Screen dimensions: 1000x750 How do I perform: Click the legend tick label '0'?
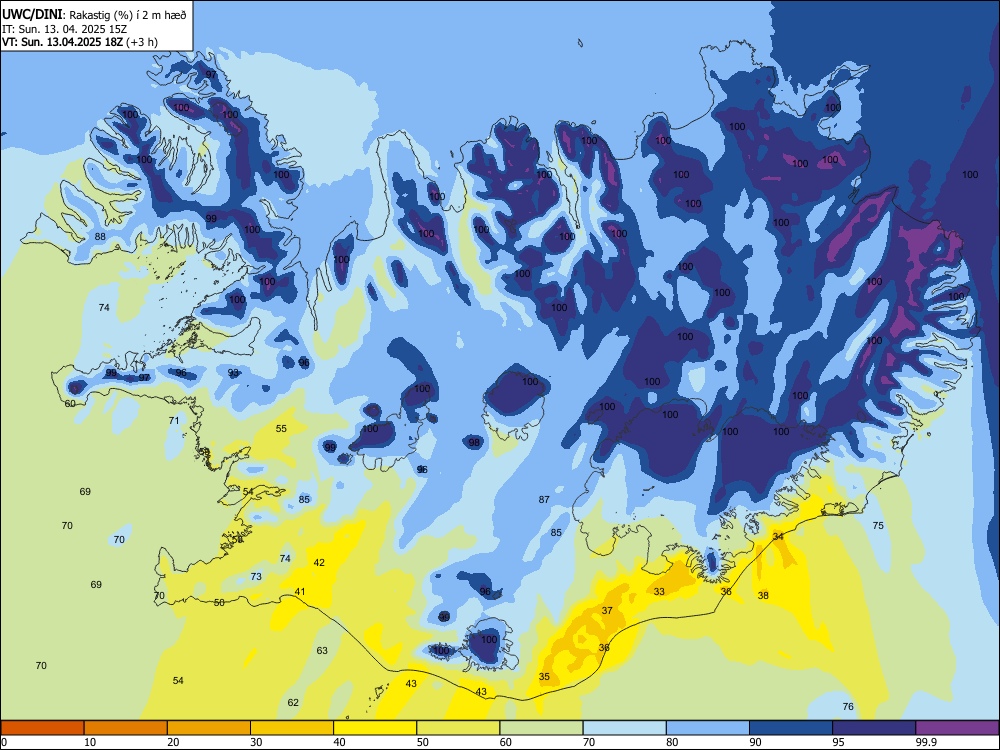click(4, 742)
